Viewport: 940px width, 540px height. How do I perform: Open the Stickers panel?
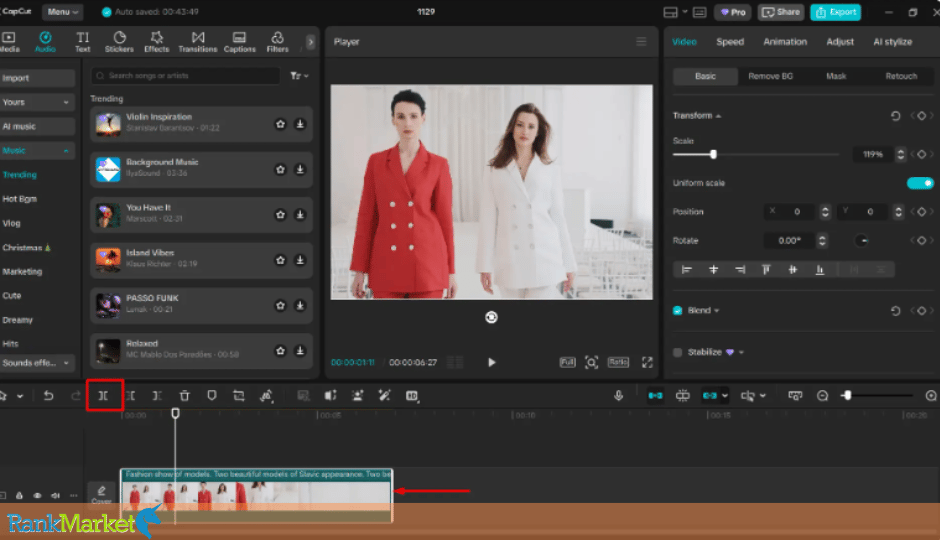coord(119,42)
